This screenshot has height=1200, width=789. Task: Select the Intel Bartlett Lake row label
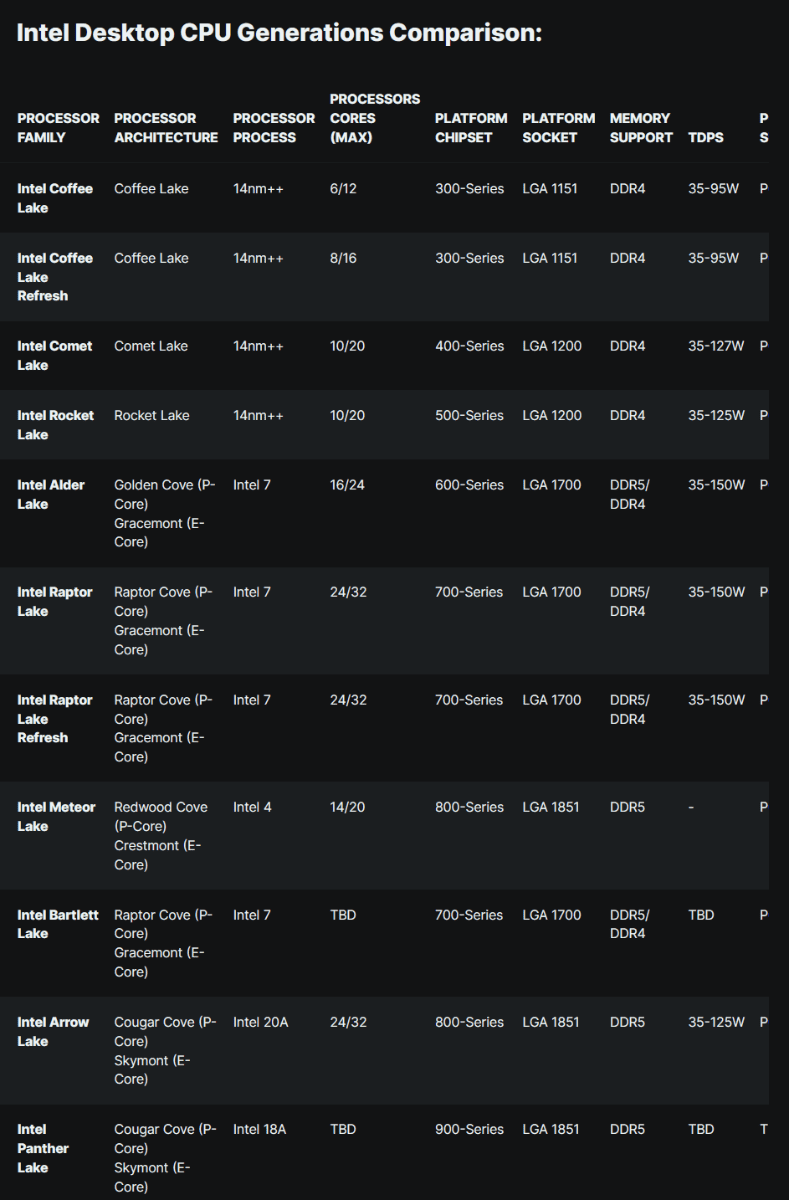58,924
